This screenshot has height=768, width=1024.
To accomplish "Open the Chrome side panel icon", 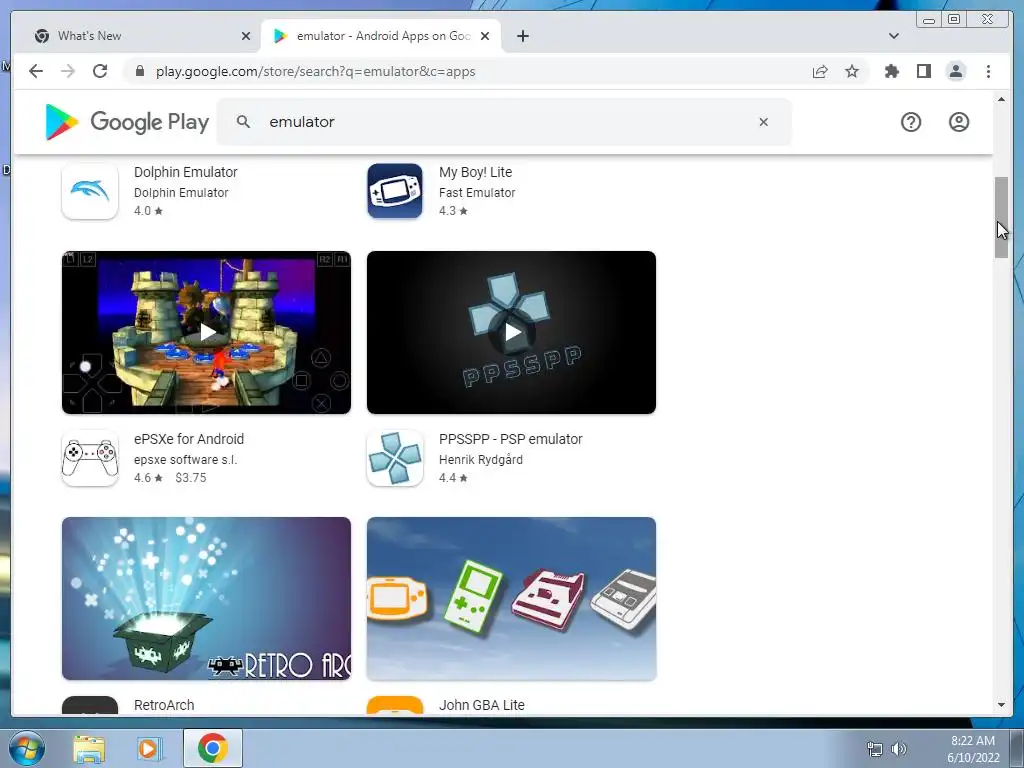I will coord(923,71).
